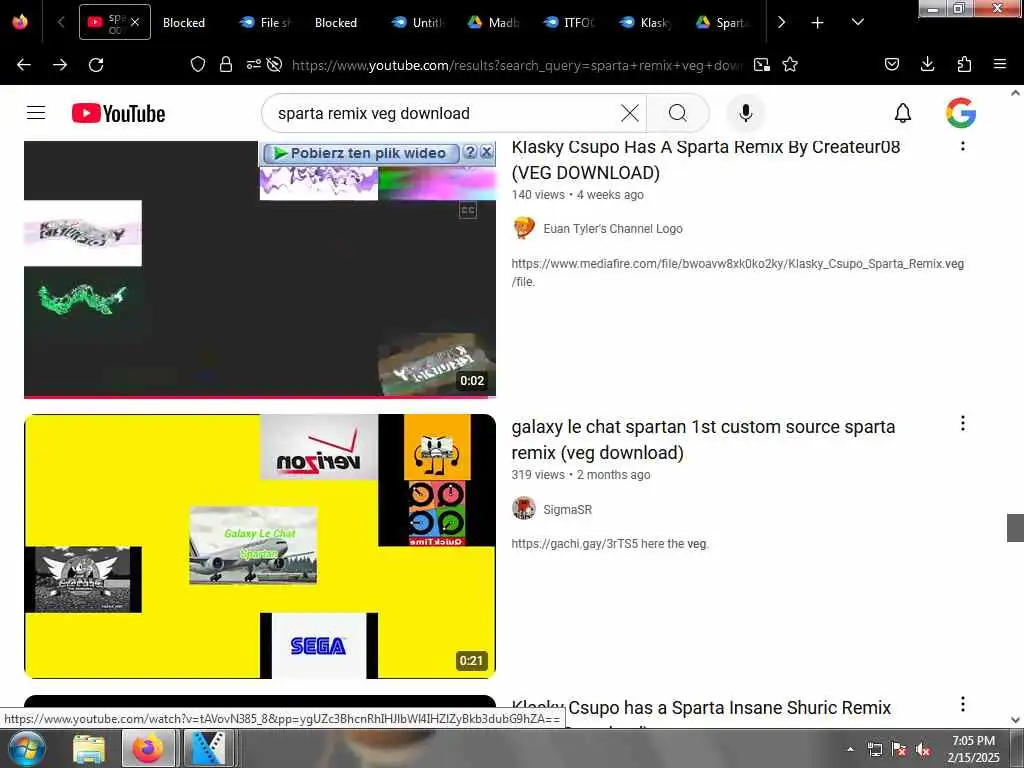Image resolution: width=1024 pixels, height=768 pixels.
Task: Start voice search with microphone
Action: [745, 114]
